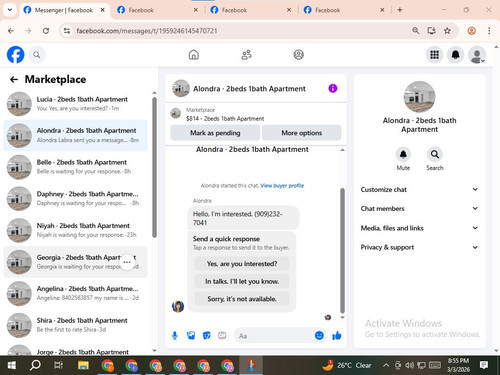Click the conversation list scrollbar
The image size is (500, 375).
pyautogui.click(x=154, y=167)
